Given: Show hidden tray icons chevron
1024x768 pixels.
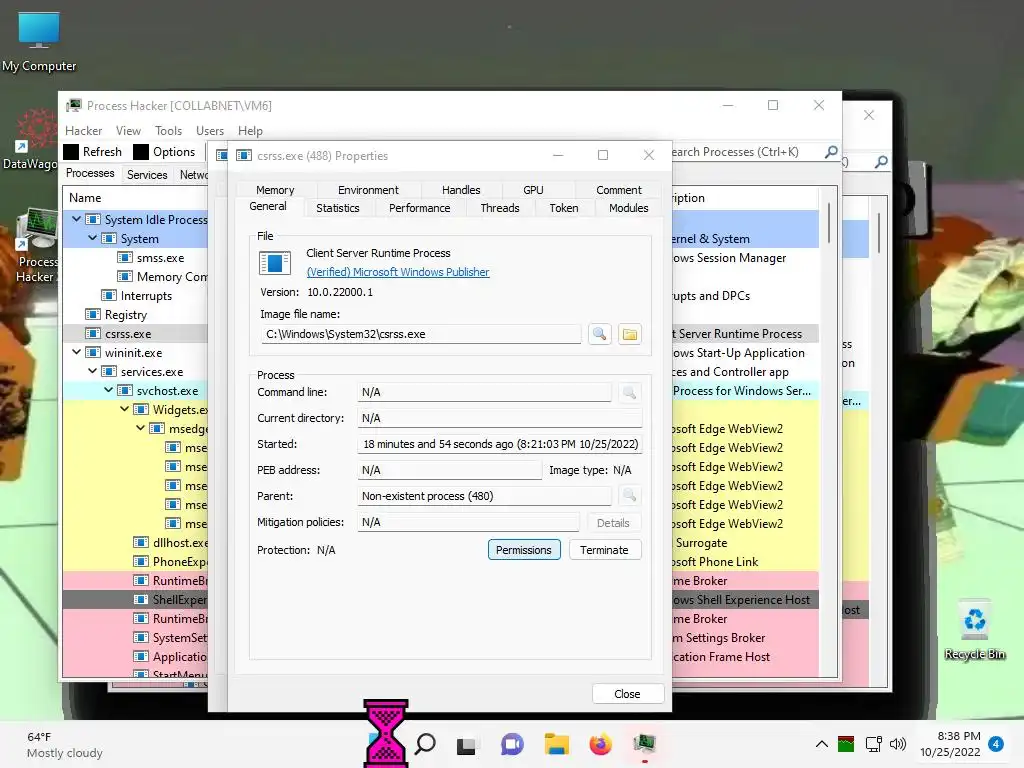Looking at the screenshot, I should coord(822,744).
